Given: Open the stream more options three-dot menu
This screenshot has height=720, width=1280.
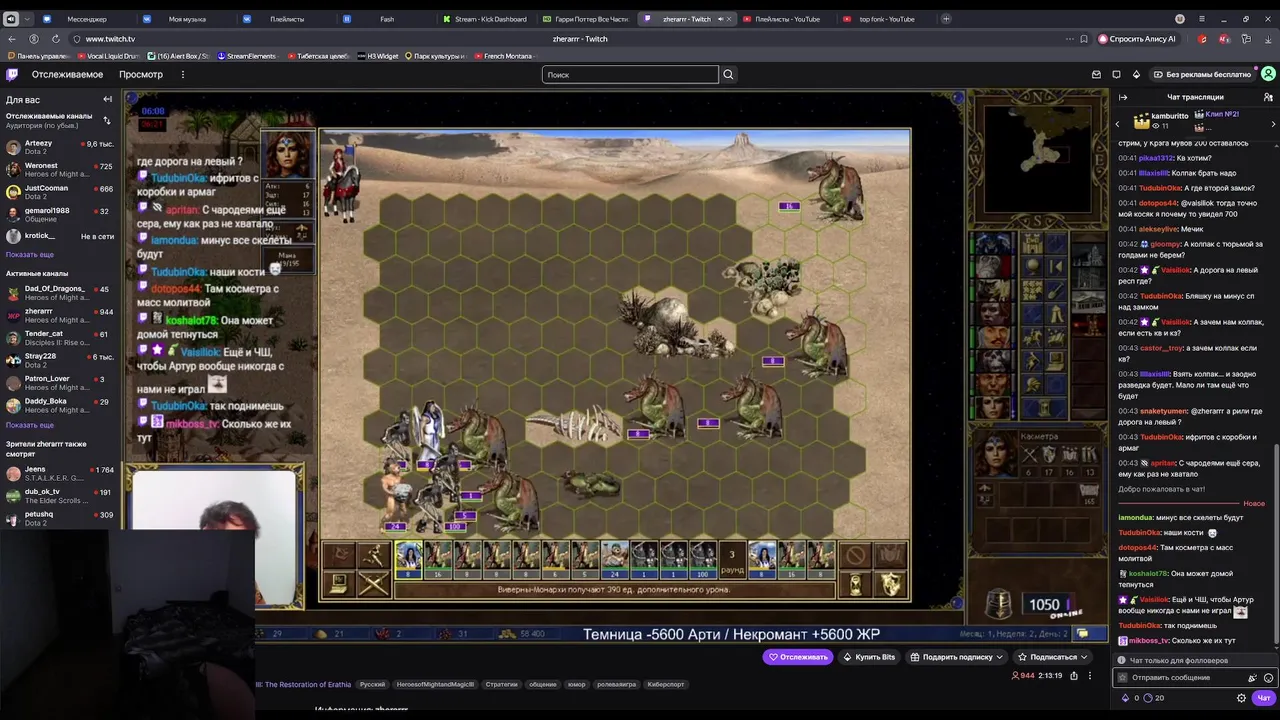Looking at the screenshot, I should [x=1090, y=676].
